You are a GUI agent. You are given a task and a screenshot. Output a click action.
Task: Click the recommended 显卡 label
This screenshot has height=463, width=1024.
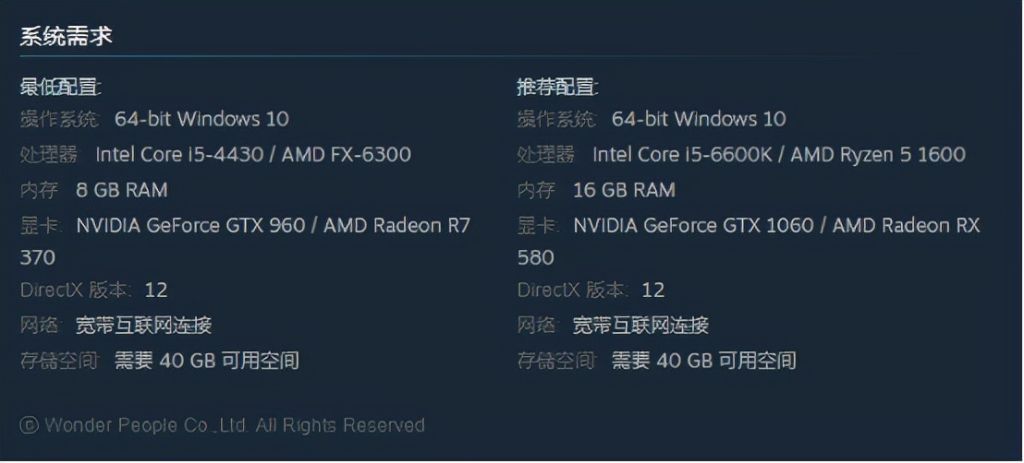pos(537,225)
